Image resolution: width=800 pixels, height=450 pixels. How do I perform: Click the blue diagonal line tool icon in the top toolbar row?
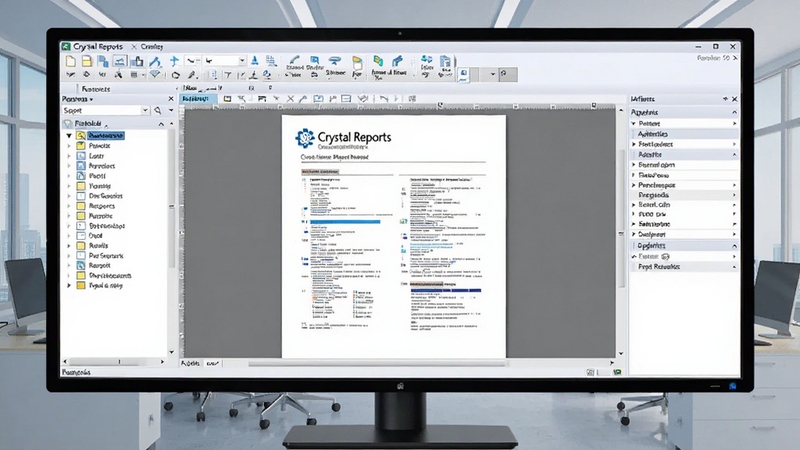(155, 62)
